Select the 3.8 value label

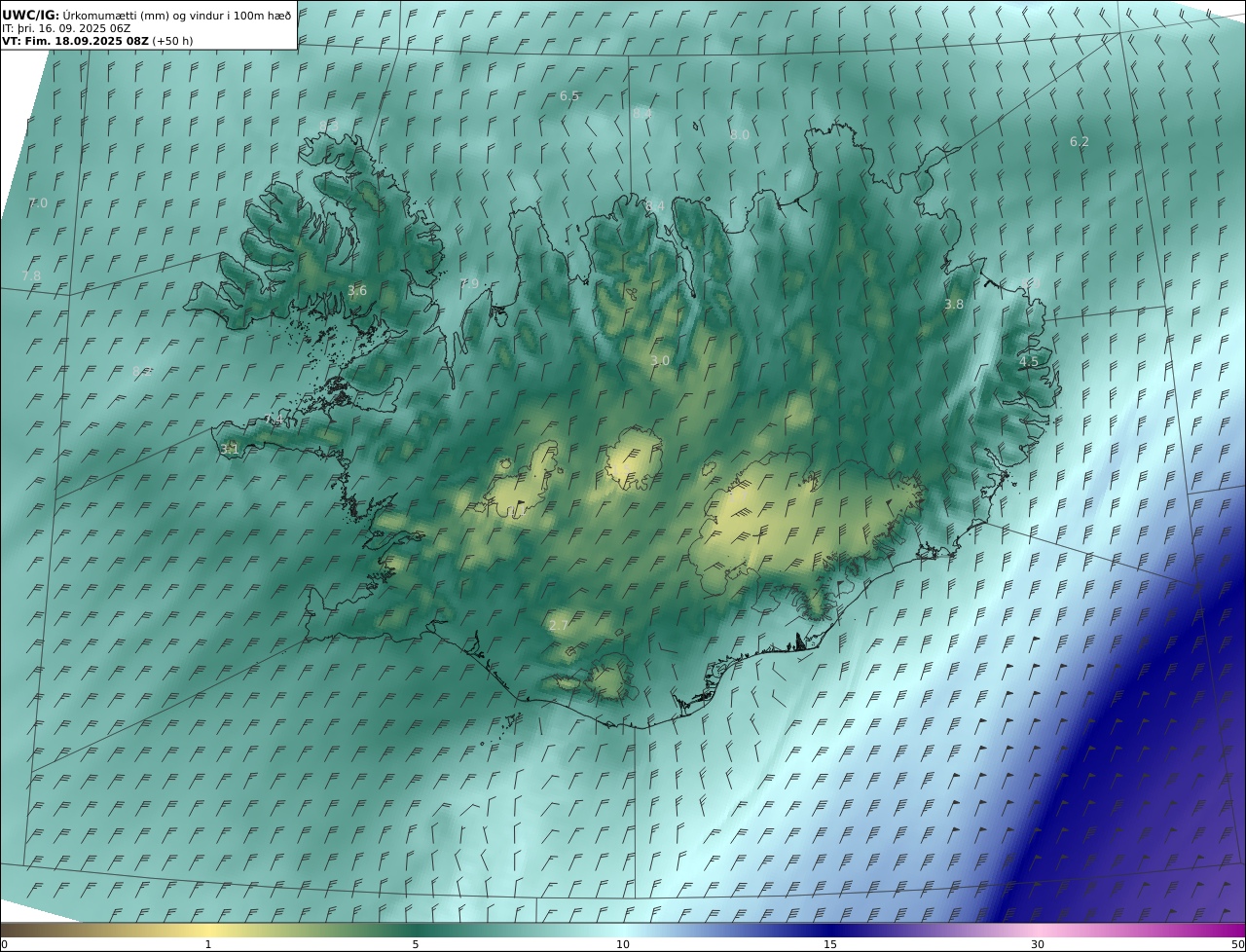tap(954, 304)
